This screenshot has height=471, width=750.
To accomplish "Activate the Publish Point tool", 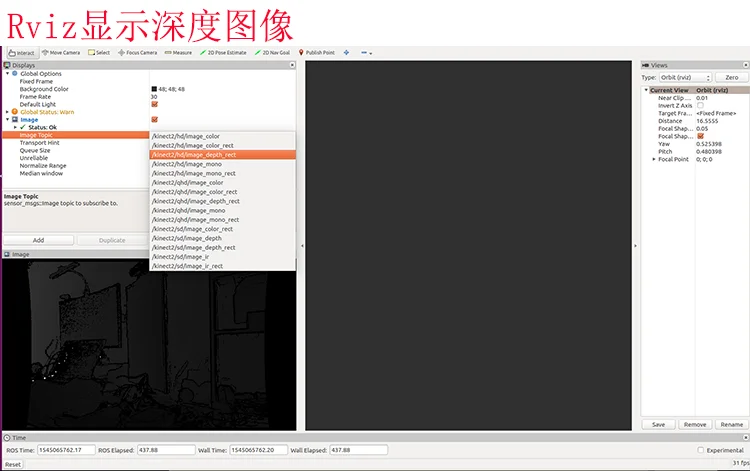I will click(x=317, y=53).
